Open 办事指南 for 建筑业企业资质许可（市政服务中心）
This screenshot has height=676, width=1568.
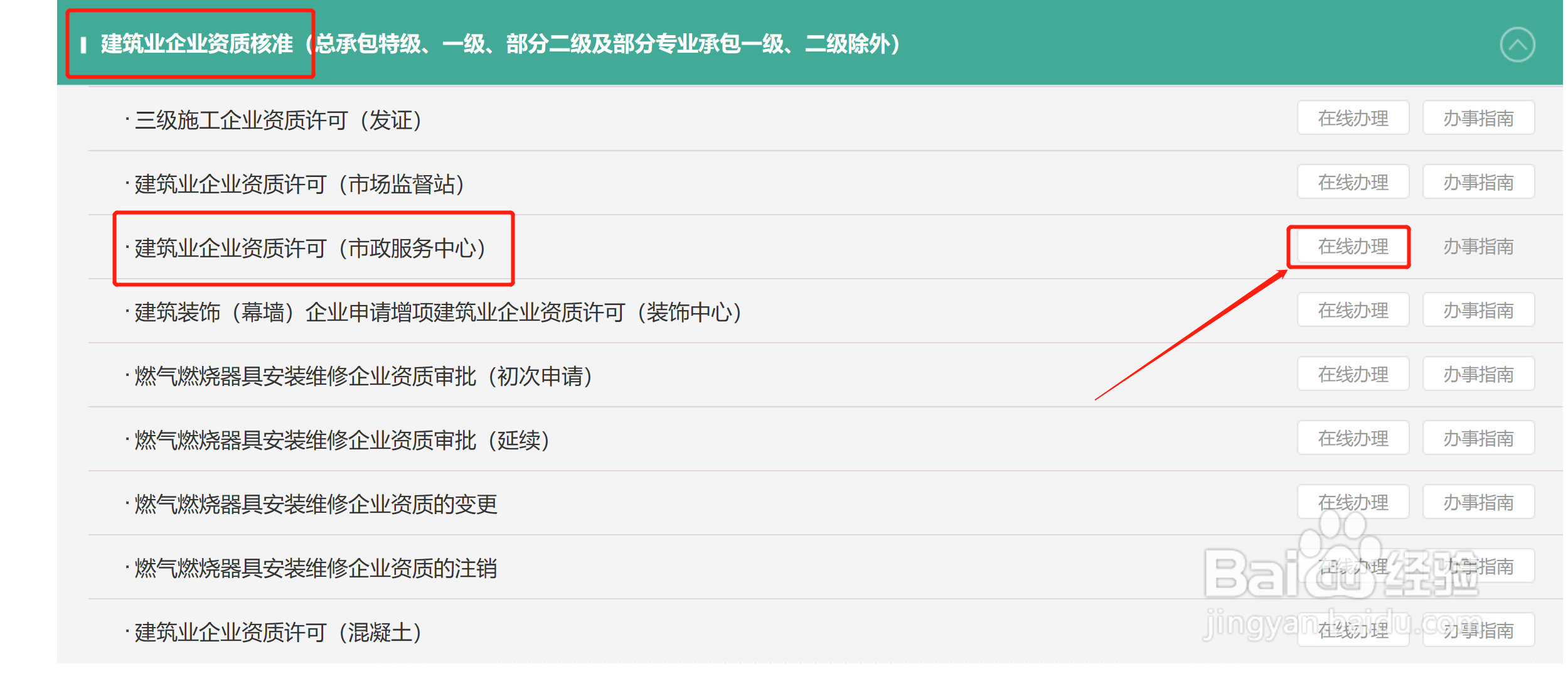click(1478, 246)
